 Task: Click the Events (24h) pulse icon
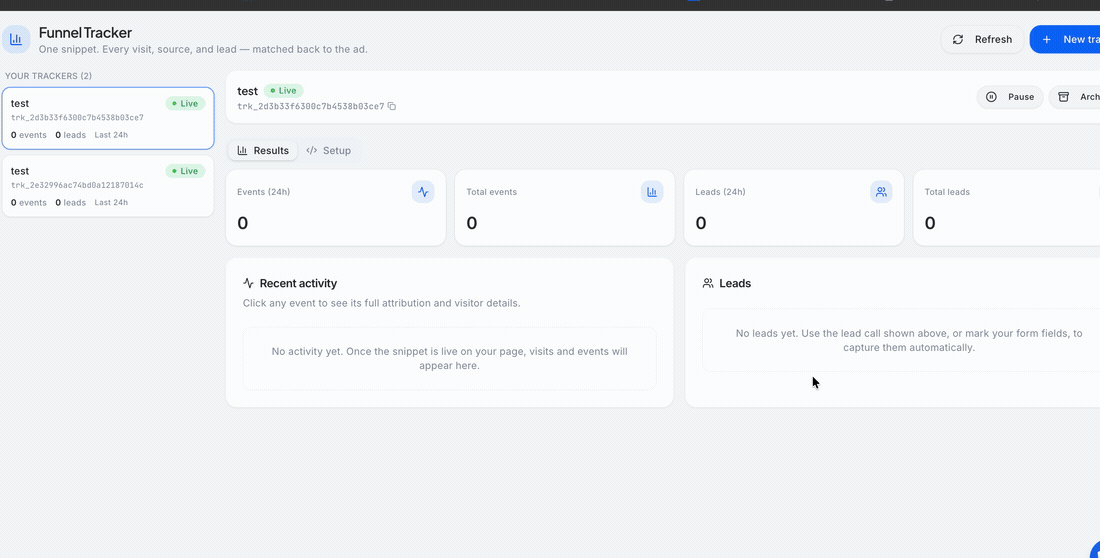423,192
